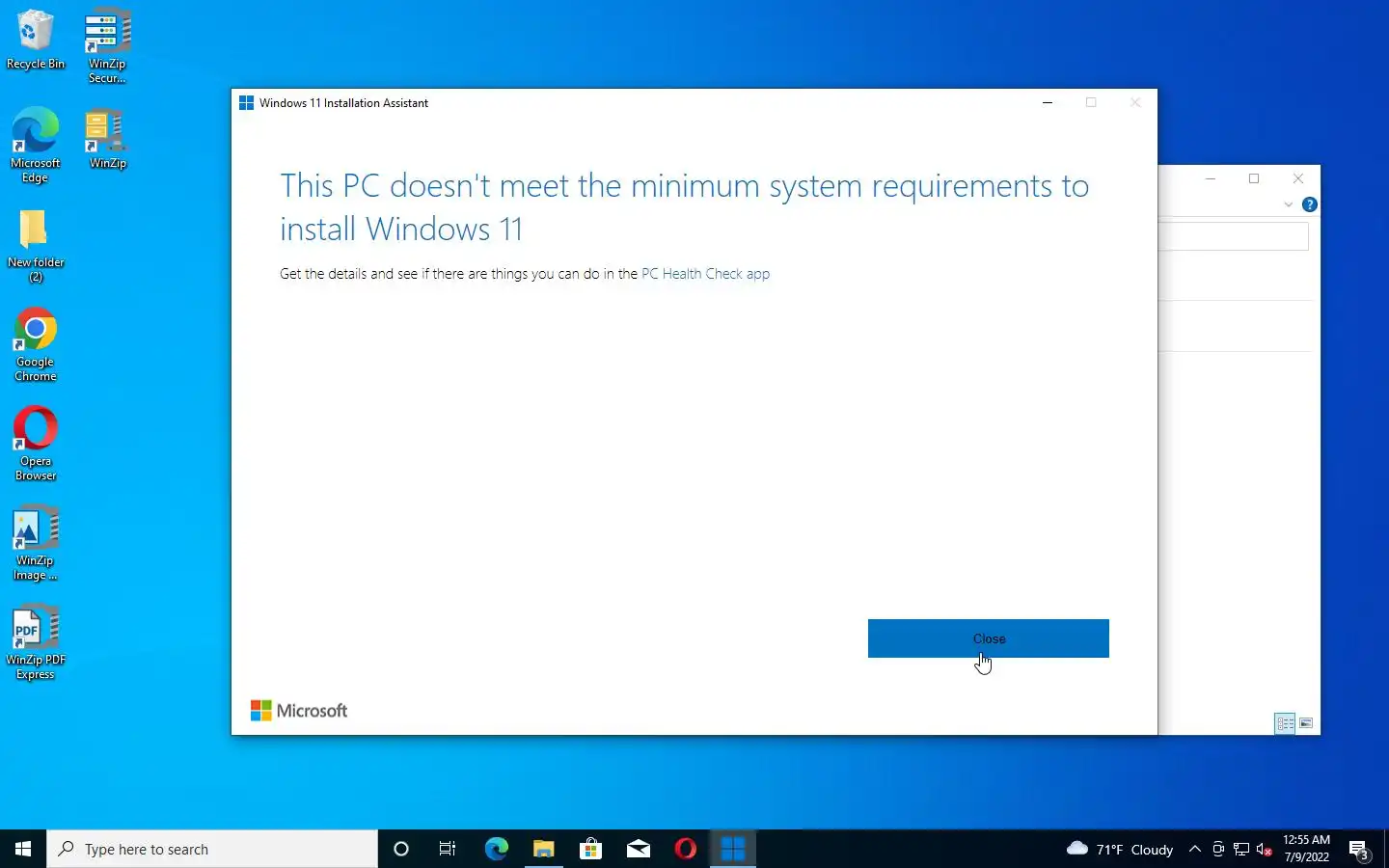Close the background Explorer window
The width and height of the screenshot is (1389, 868).
click(x=1298, y=178)
